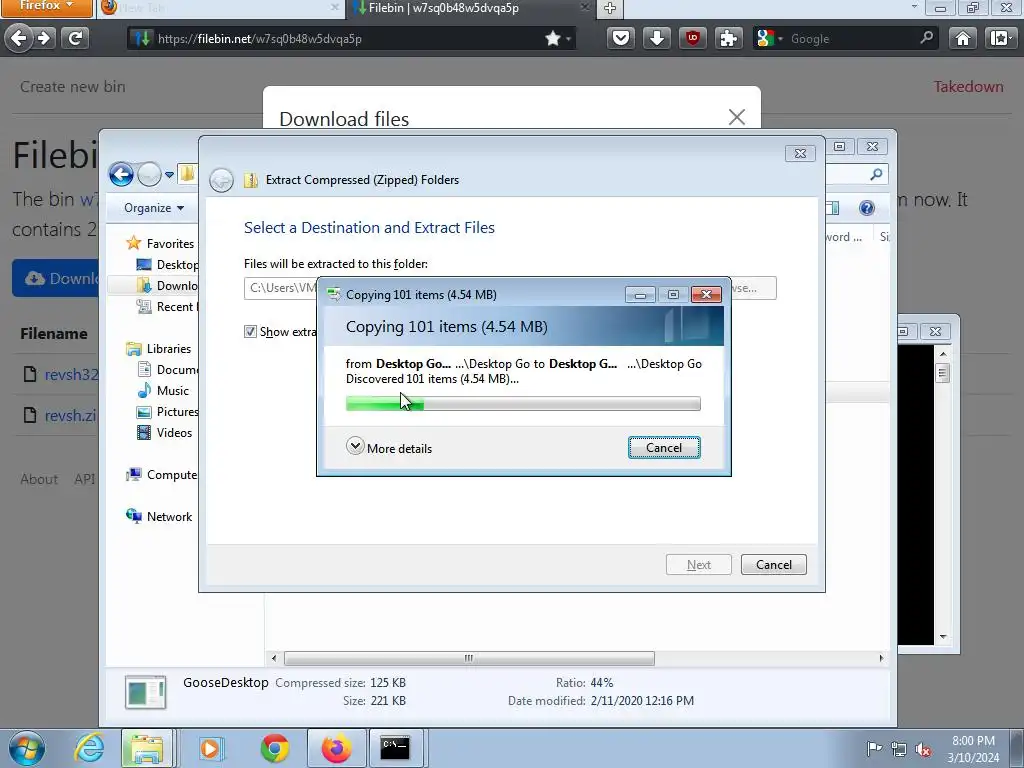Click the taskbar clock showing 8:00 PM
This screenshot has height=768, width=1024.
click(x=973, y=749)
